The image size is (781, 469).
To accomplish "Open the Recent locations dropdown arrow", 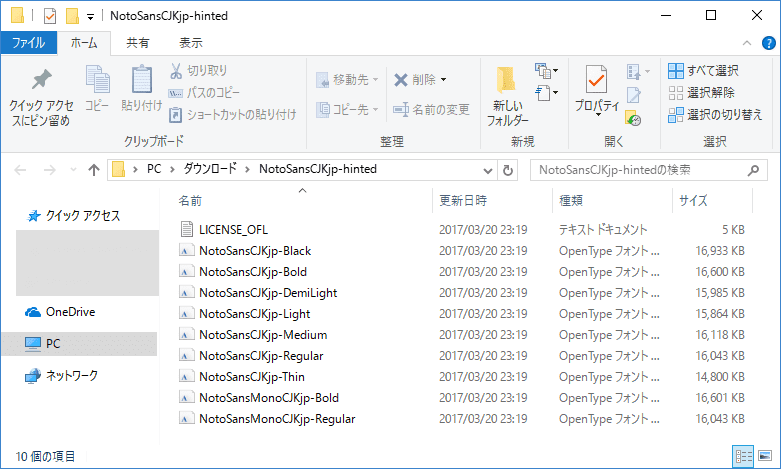I will point(73,170).
